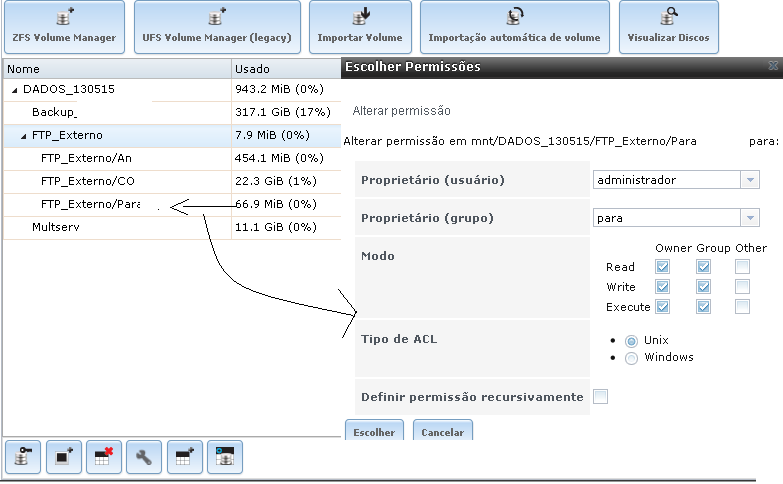Collapse the DADOS_130515 tree node
The height and width of the screenshot is (484, 783).
(x=14, y=90)
